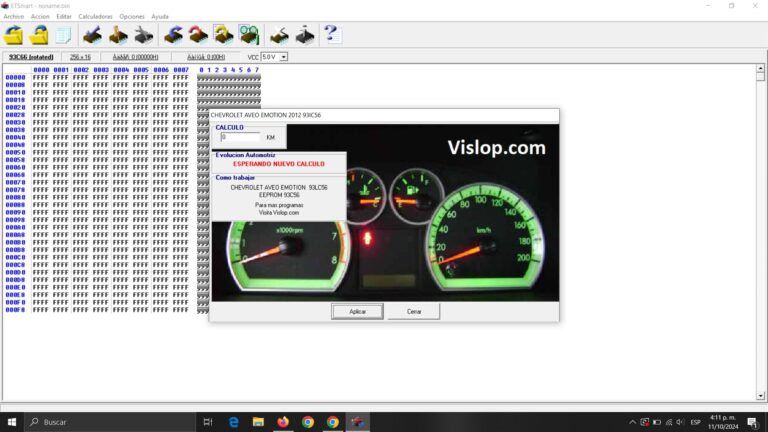
Task: Click the yellow arrow chip icon
Action: click(x=223, y=35)
